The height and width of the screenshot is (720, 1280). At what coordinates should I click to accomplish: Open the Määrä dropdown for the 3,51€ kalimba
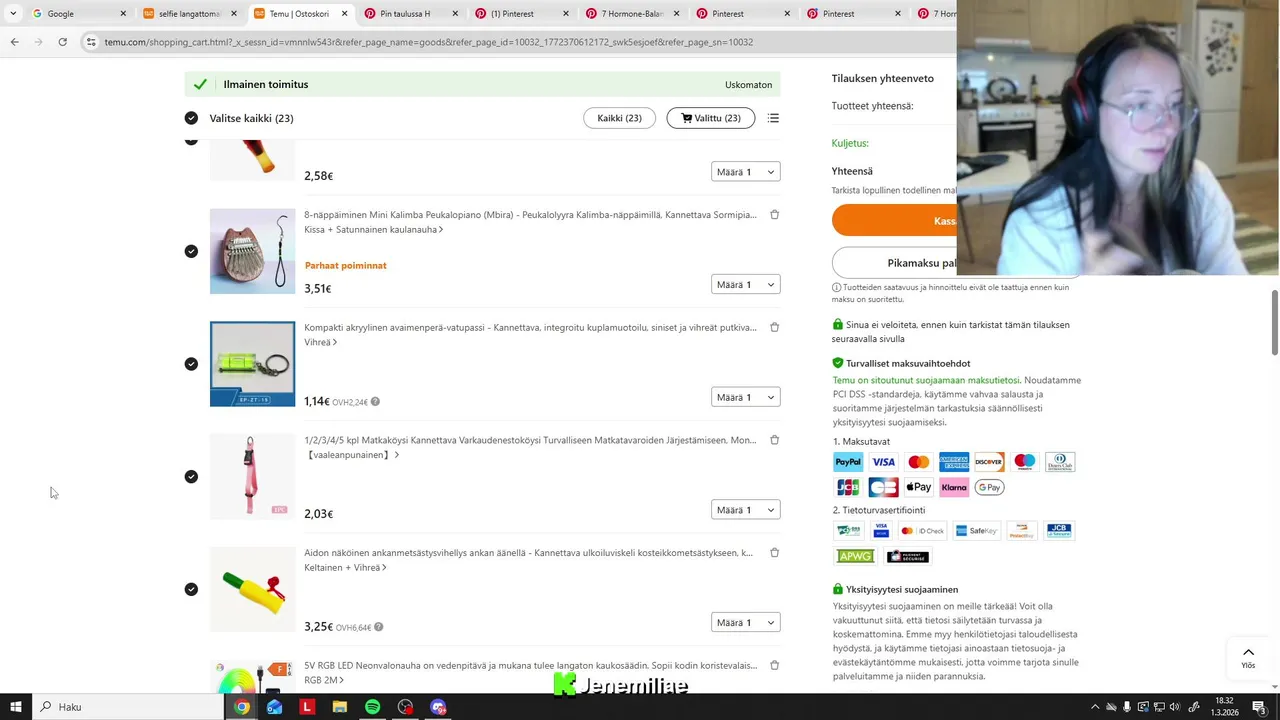745,285
